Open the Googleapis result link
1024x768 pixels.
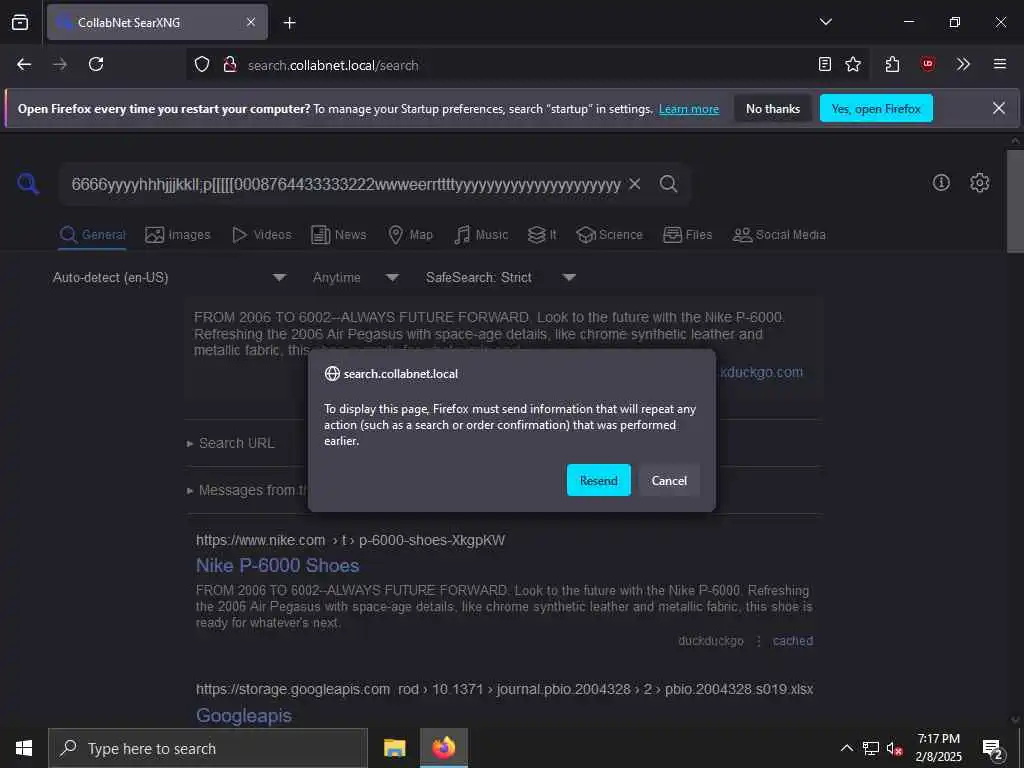point(244,716)
